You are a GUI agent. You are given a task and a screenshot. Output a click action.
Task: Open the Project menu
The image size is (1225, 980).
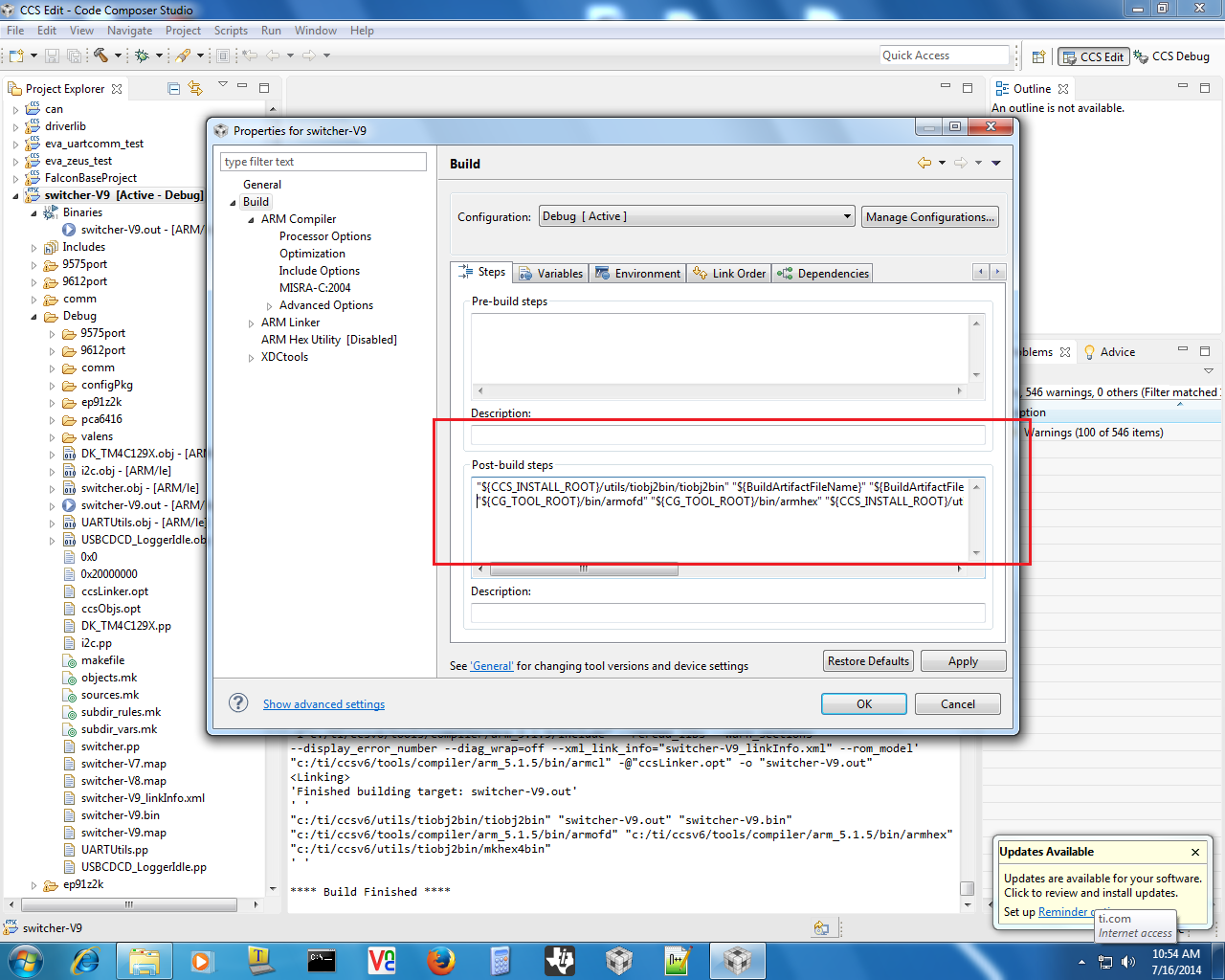pos(183,31)
